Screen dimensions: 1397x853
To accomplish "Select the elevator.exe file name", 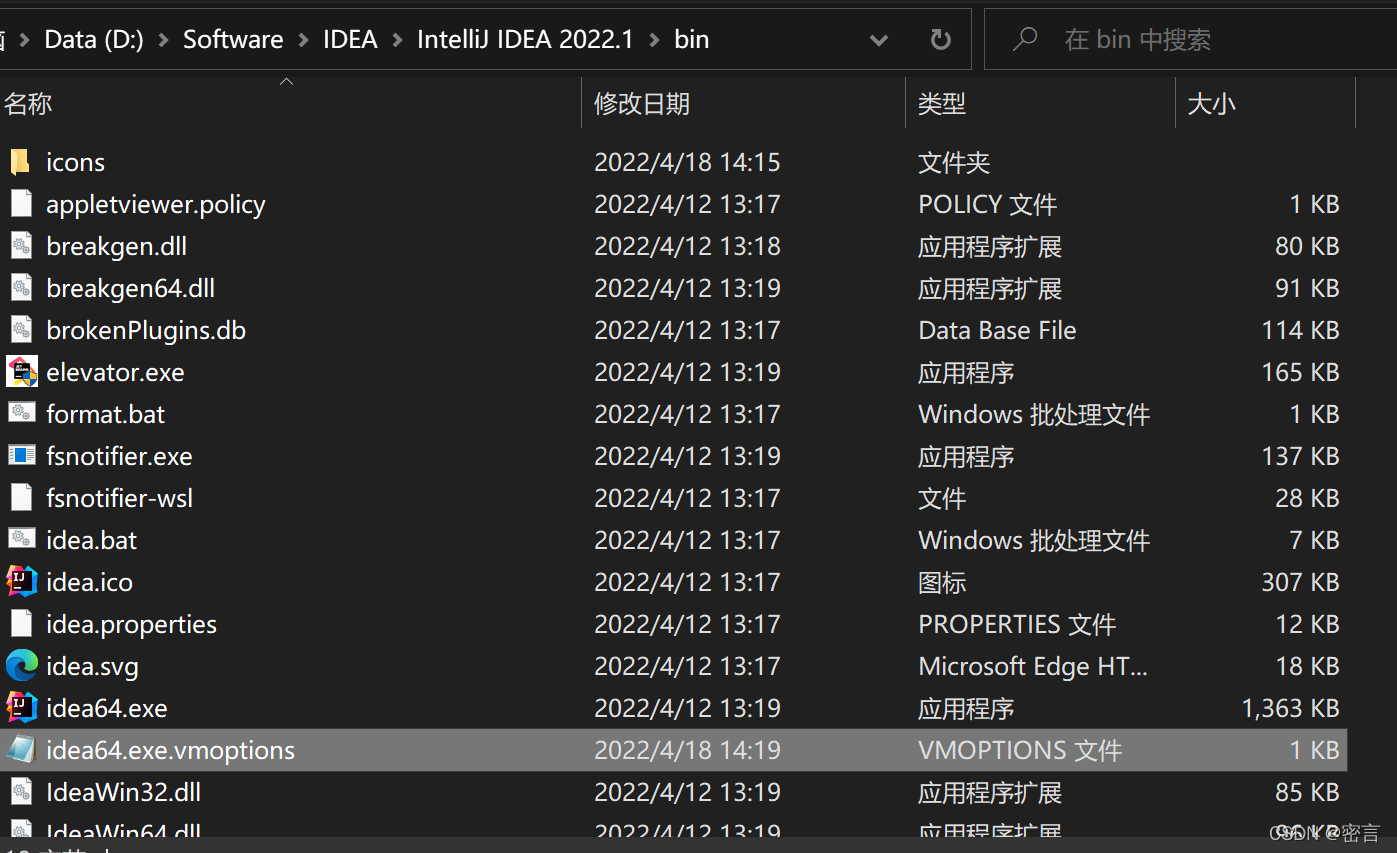I will point(115,372).
